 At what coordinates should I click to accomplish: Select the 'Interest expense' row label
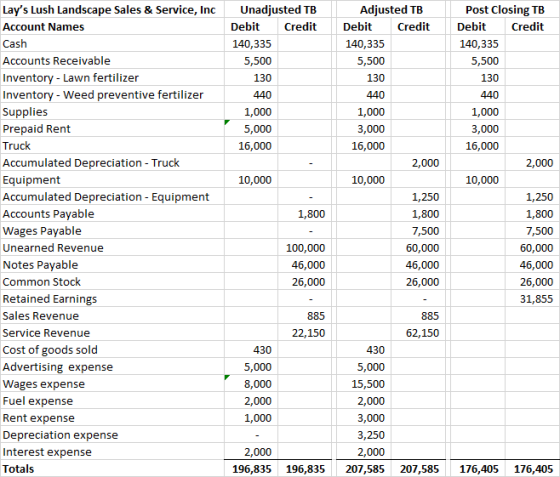click(x=112, y=452)
